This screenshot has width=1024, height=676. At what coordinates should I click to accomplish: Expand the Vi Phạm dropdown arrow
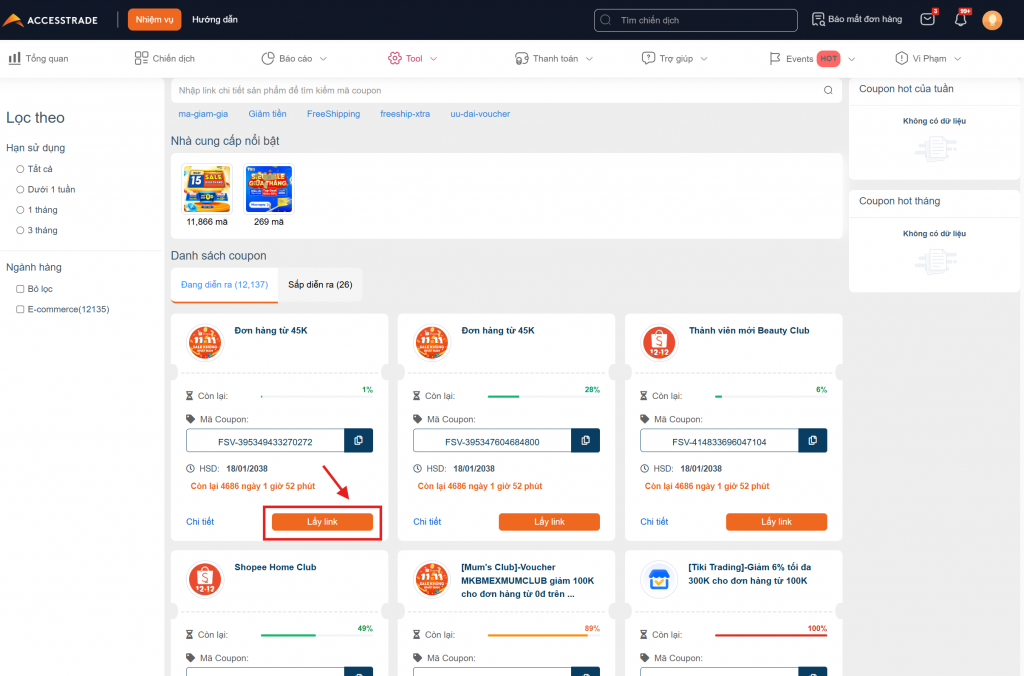pyautogui.click(x=957, y=59)
